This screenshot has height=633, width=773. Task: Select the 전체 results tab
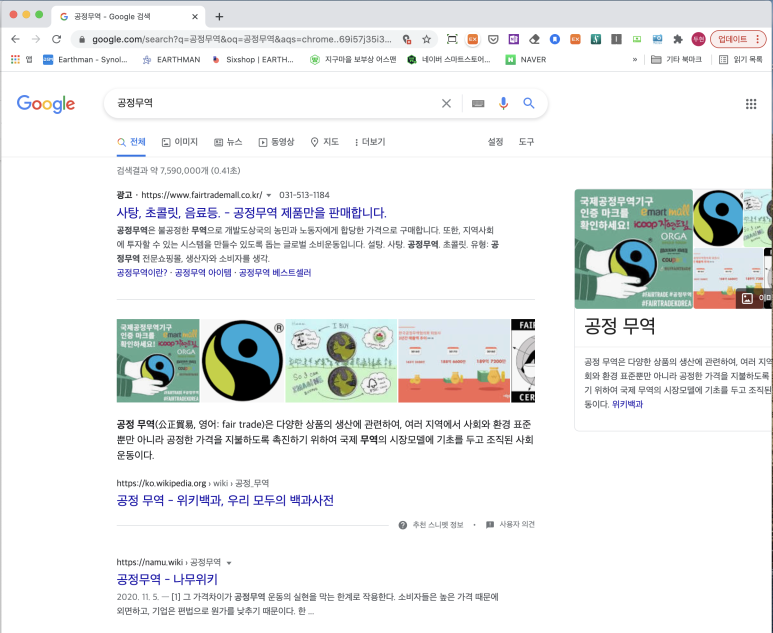131,142
